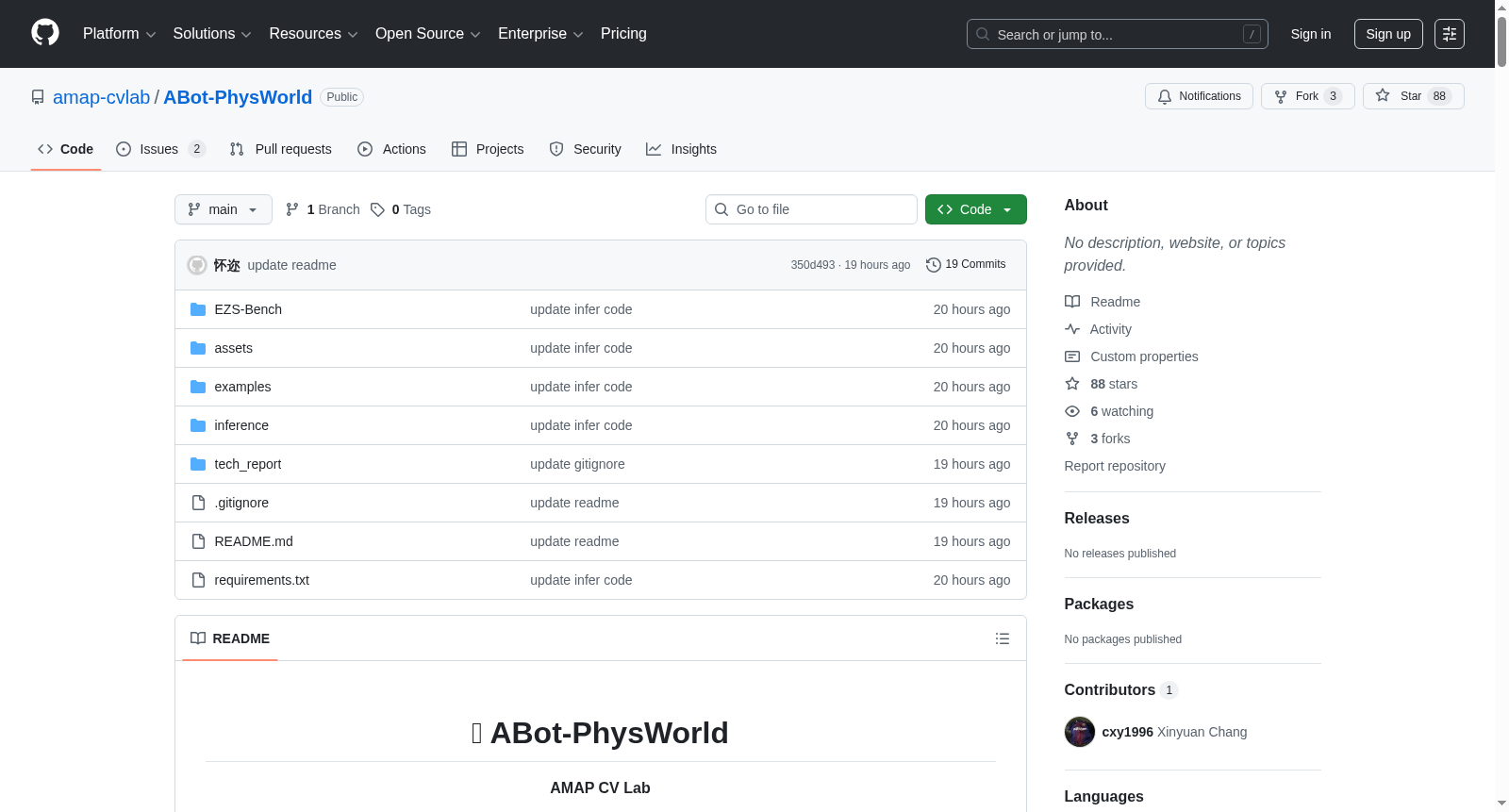Click the tag icon beside Tags
Image resolution: width=1509 pixels, height=812 pixels.
click(377, 209)
